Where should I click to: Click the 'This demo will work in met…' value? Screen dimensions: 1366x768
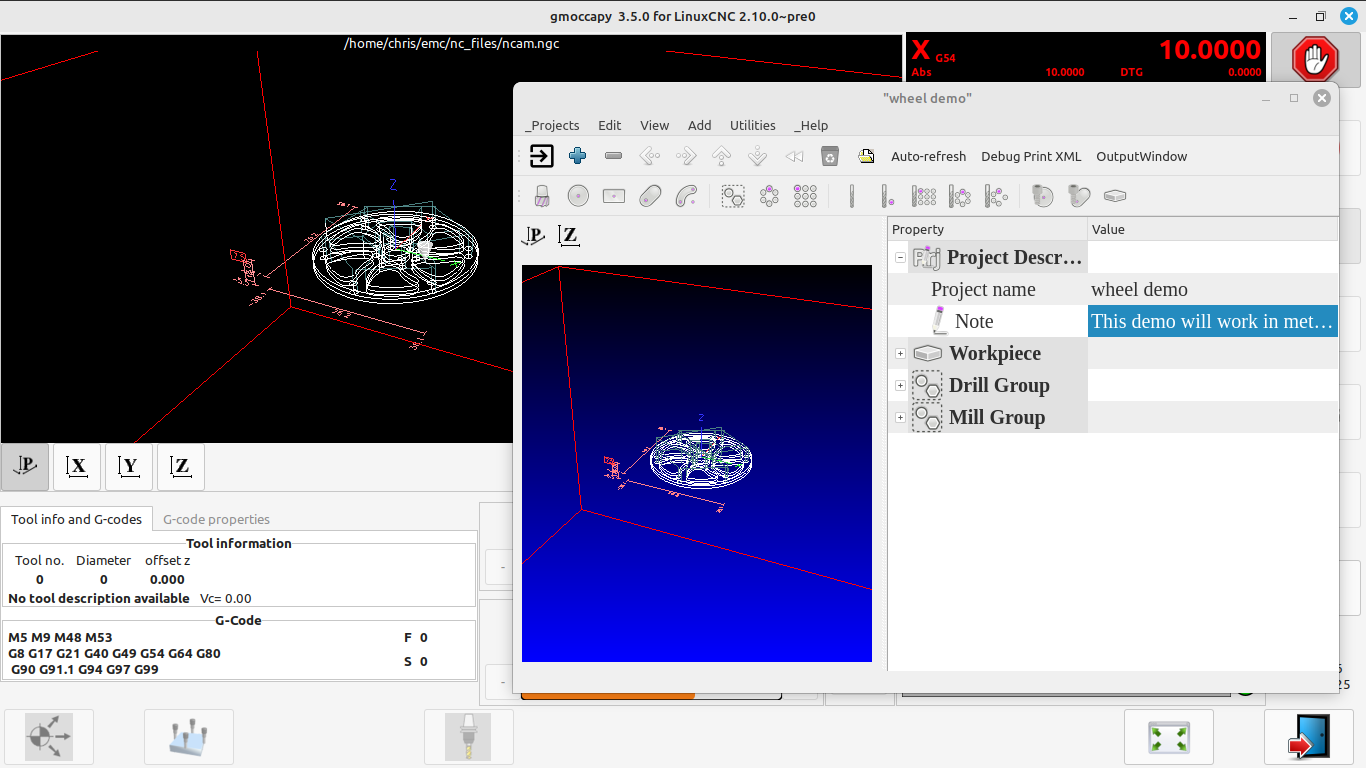pyautogui.click(x=1212, y=321)
